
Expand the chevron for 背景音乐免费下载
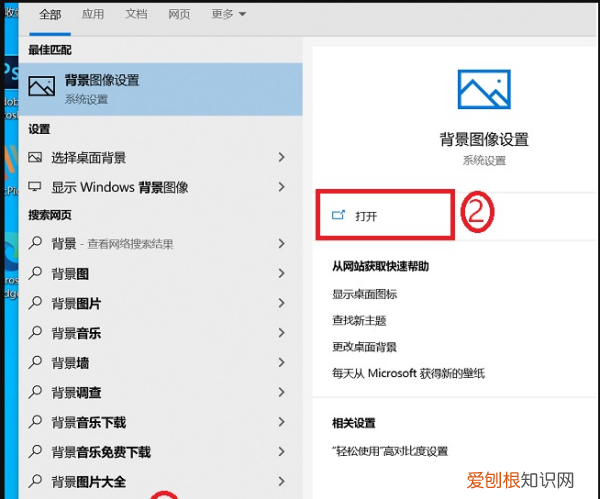[x=282, y=452]
